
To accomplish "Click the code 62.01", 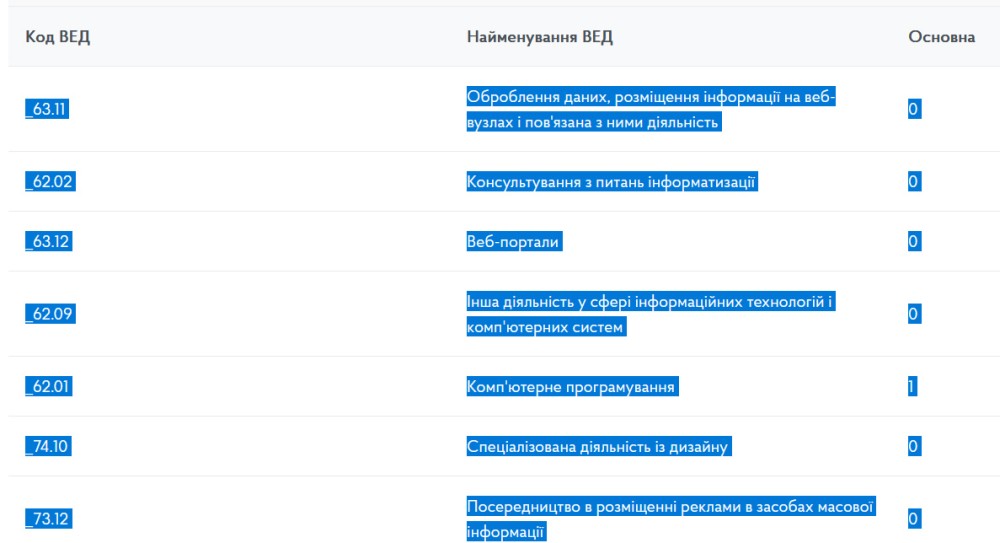I will (49, 386).
